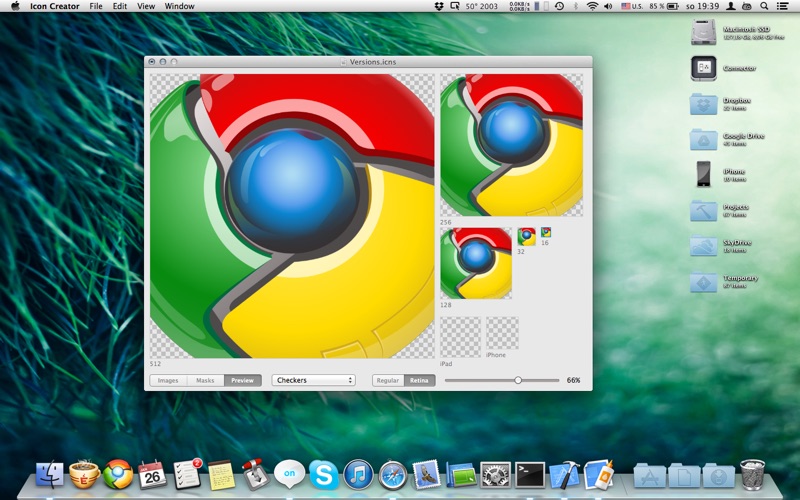Image resolution: width=800 pixels, height=500 pixels.
Task: Open the volume menu bar control
Action: pyautogui.click(x=608, y=6)
